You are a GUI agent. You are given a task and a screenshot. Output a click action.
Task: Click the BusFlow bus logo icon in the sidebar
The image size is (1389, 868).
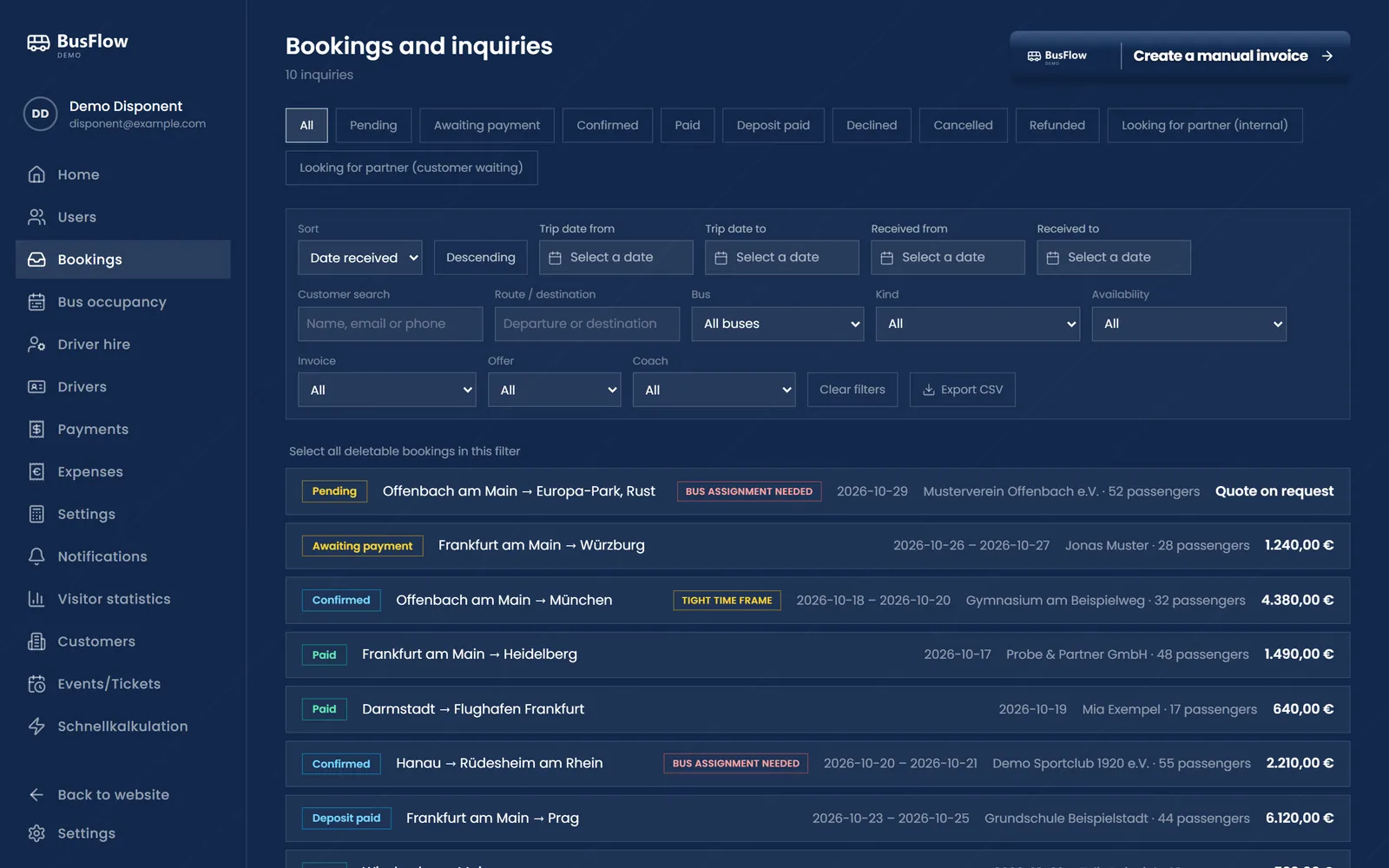[x=38, y=43]
